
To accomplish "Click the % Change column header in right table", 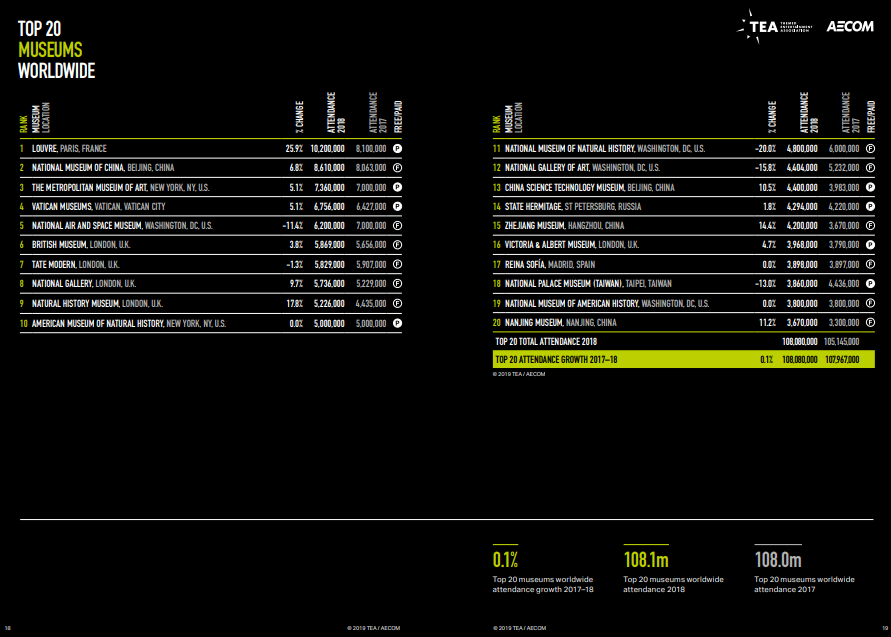I will (x=773, y=116).
